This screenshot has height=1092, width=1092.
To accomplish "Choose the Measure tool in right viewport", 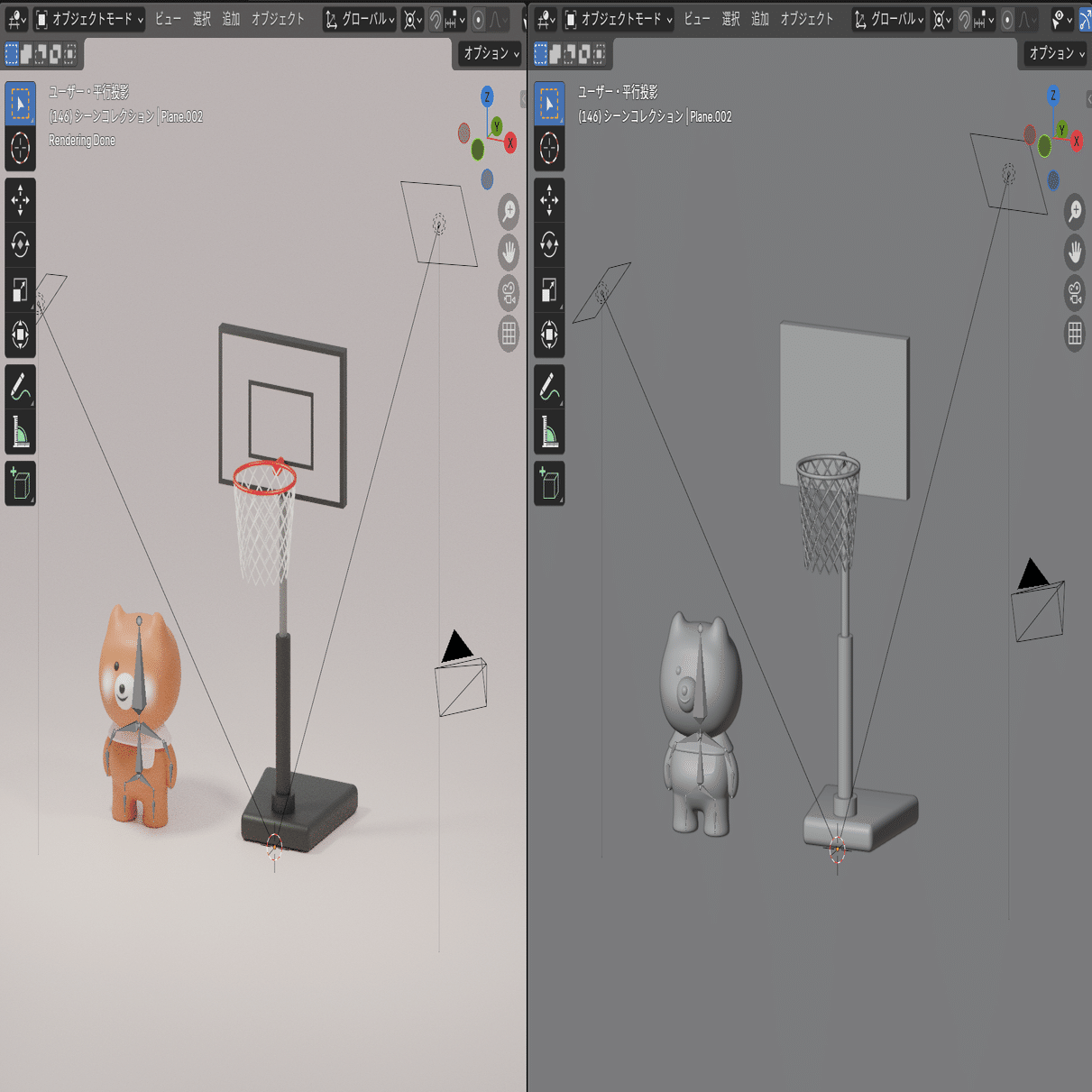I will [x=549, y=432].
